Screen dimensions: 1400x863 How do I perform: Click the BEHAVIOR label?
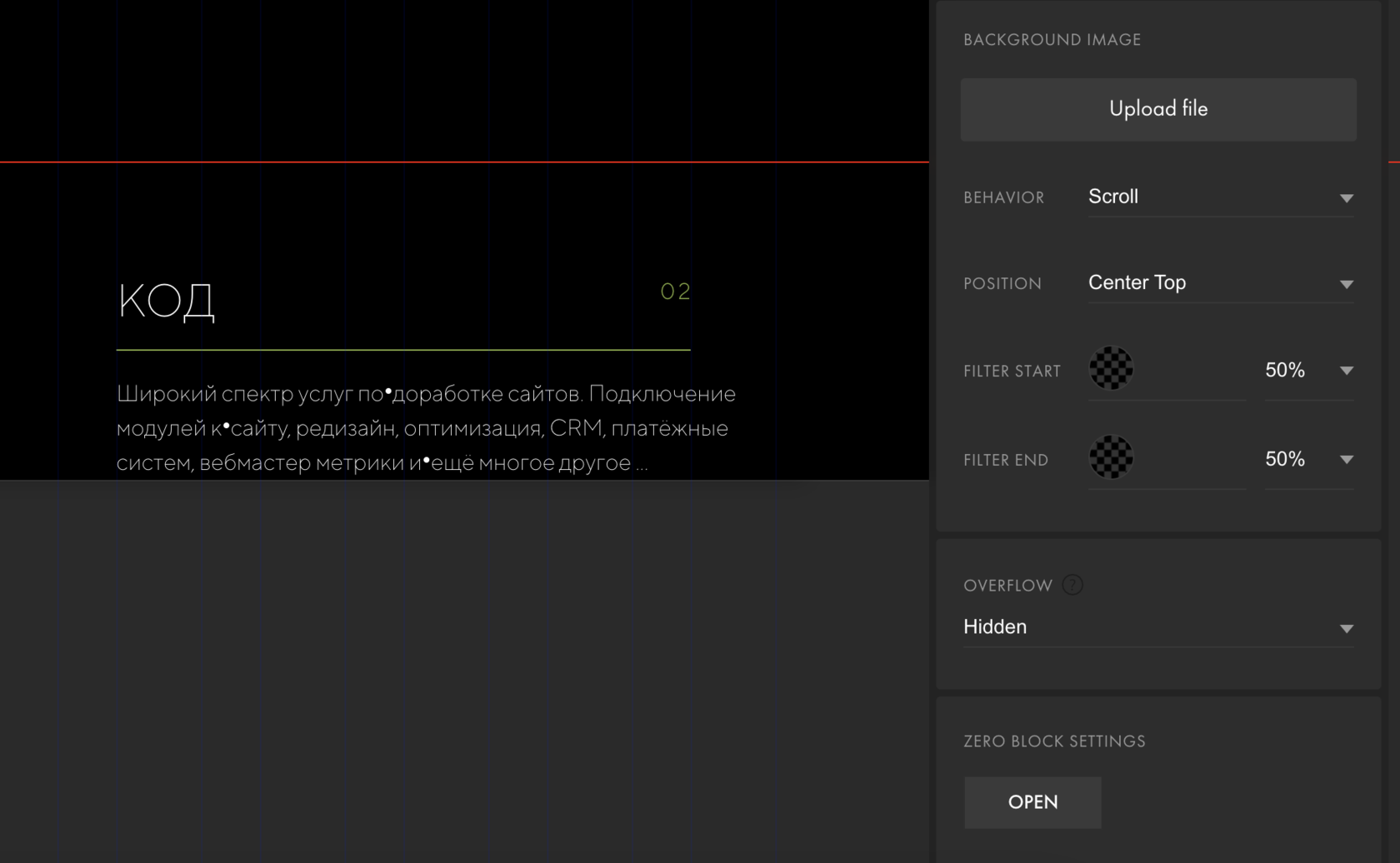pyautogui.click(x=1003, y=198)
